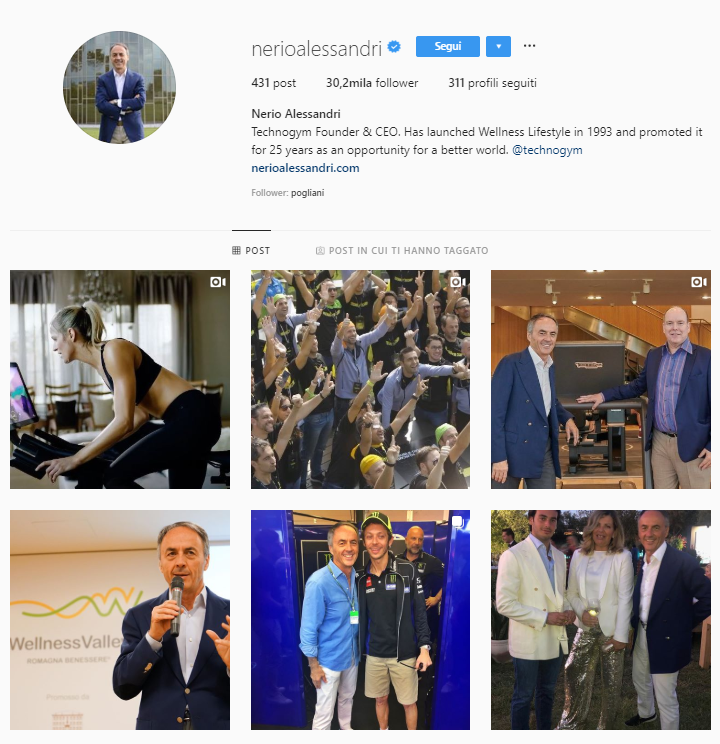
Task: Click video icon on gym equipment post
Action: click(x=699, y=282)
